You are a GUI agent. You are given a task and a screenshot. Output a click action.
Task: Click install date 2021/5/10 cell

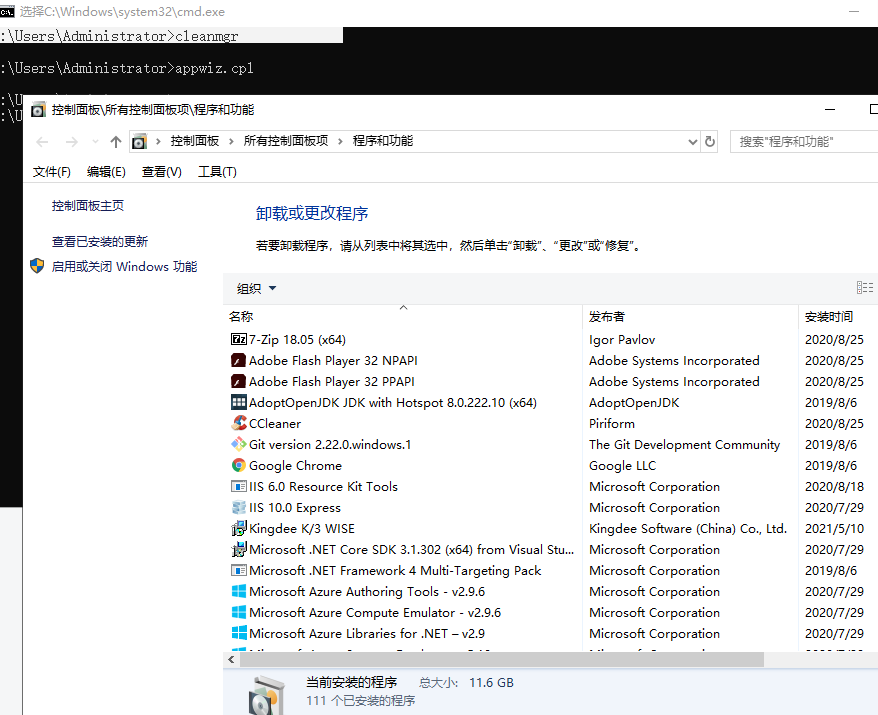(834, 529)
